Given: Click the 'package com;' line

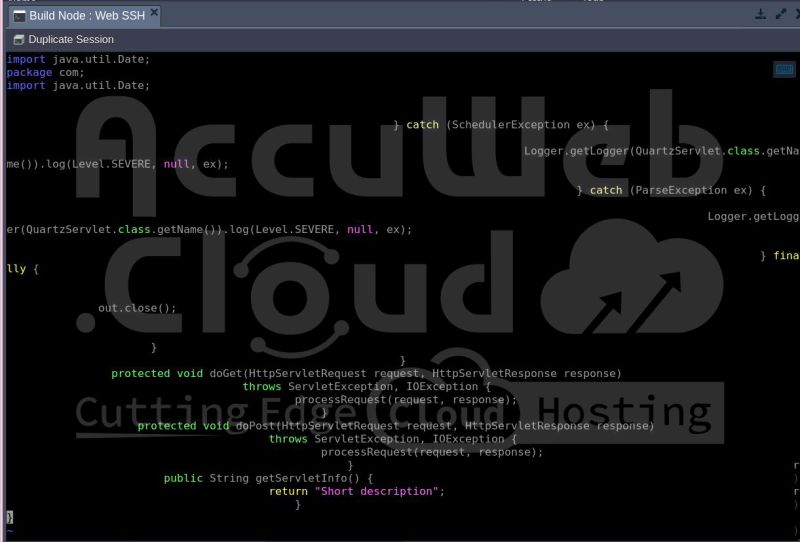Looking at the screenshot, I should [45, 72].
